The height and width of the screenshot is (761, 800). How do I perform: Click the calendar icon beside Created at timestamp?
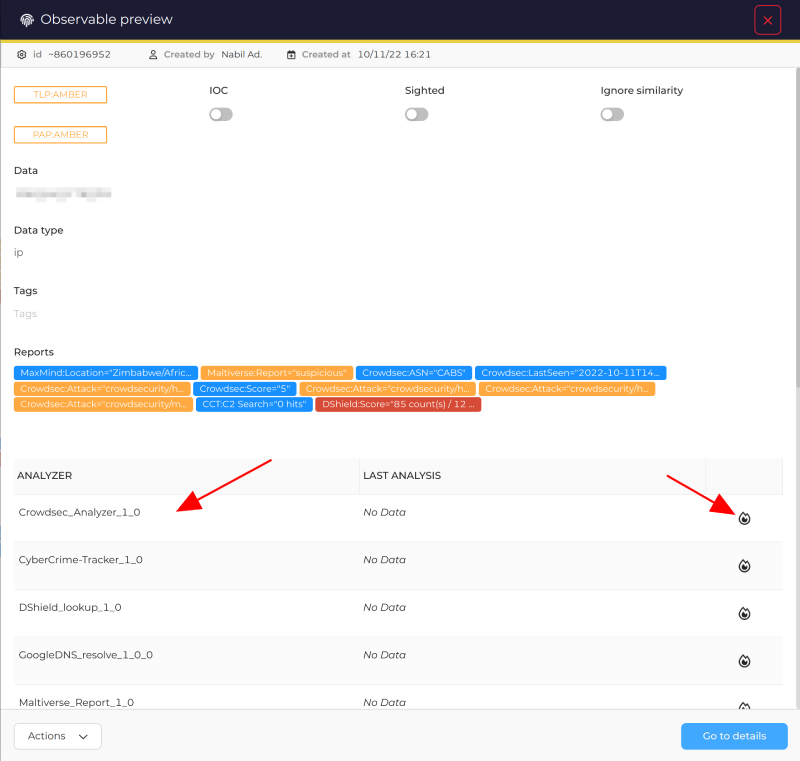[291, 54]
